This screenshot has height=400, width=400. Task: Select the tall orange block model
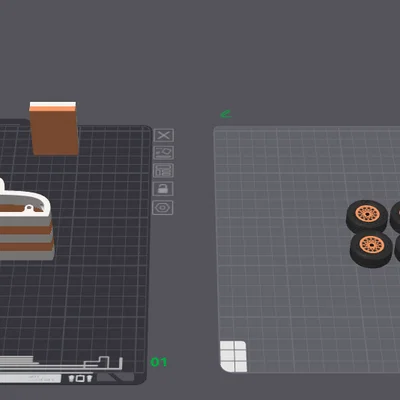(54, 128)
